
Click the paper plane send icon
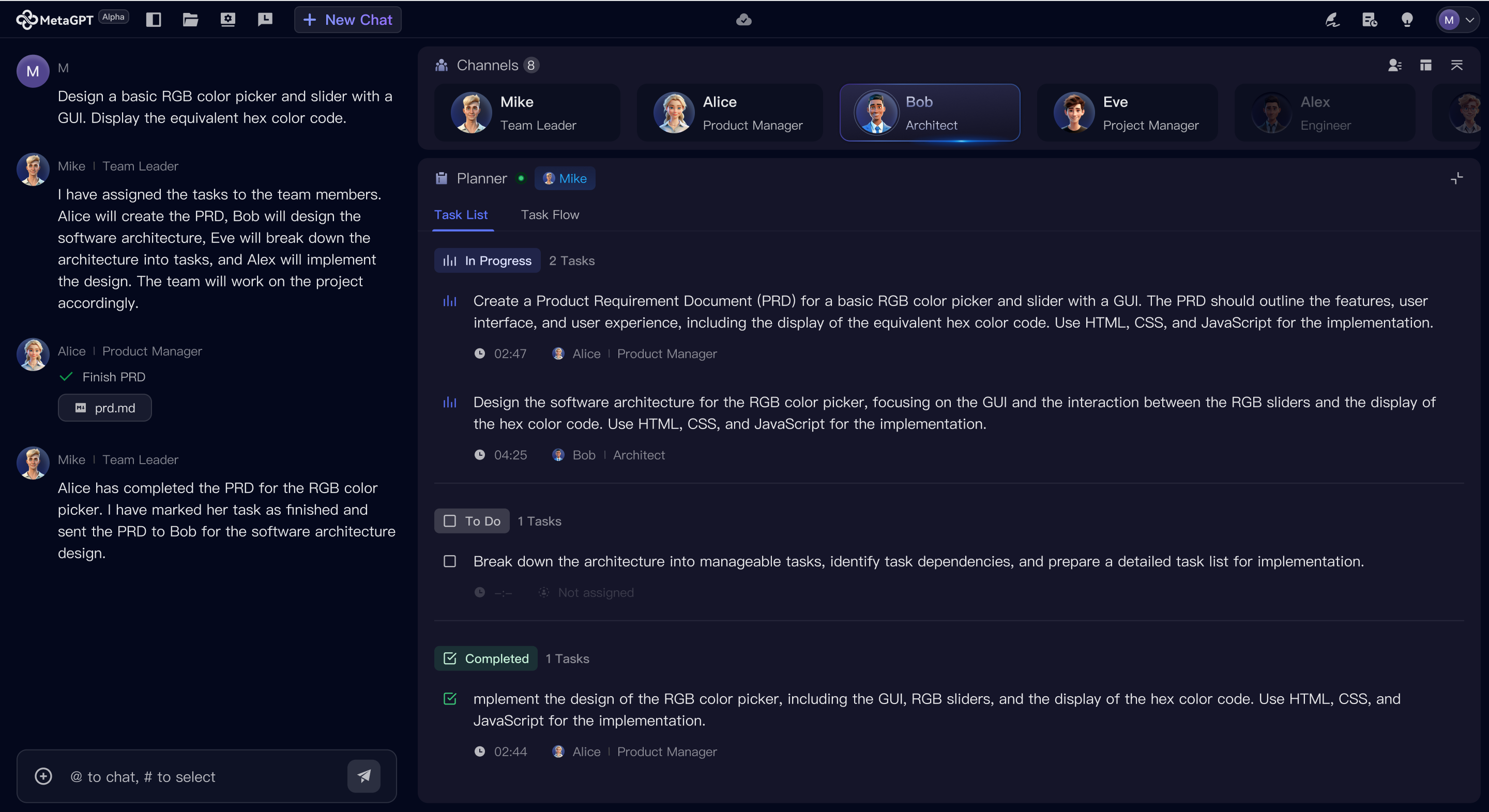point(363,776)
